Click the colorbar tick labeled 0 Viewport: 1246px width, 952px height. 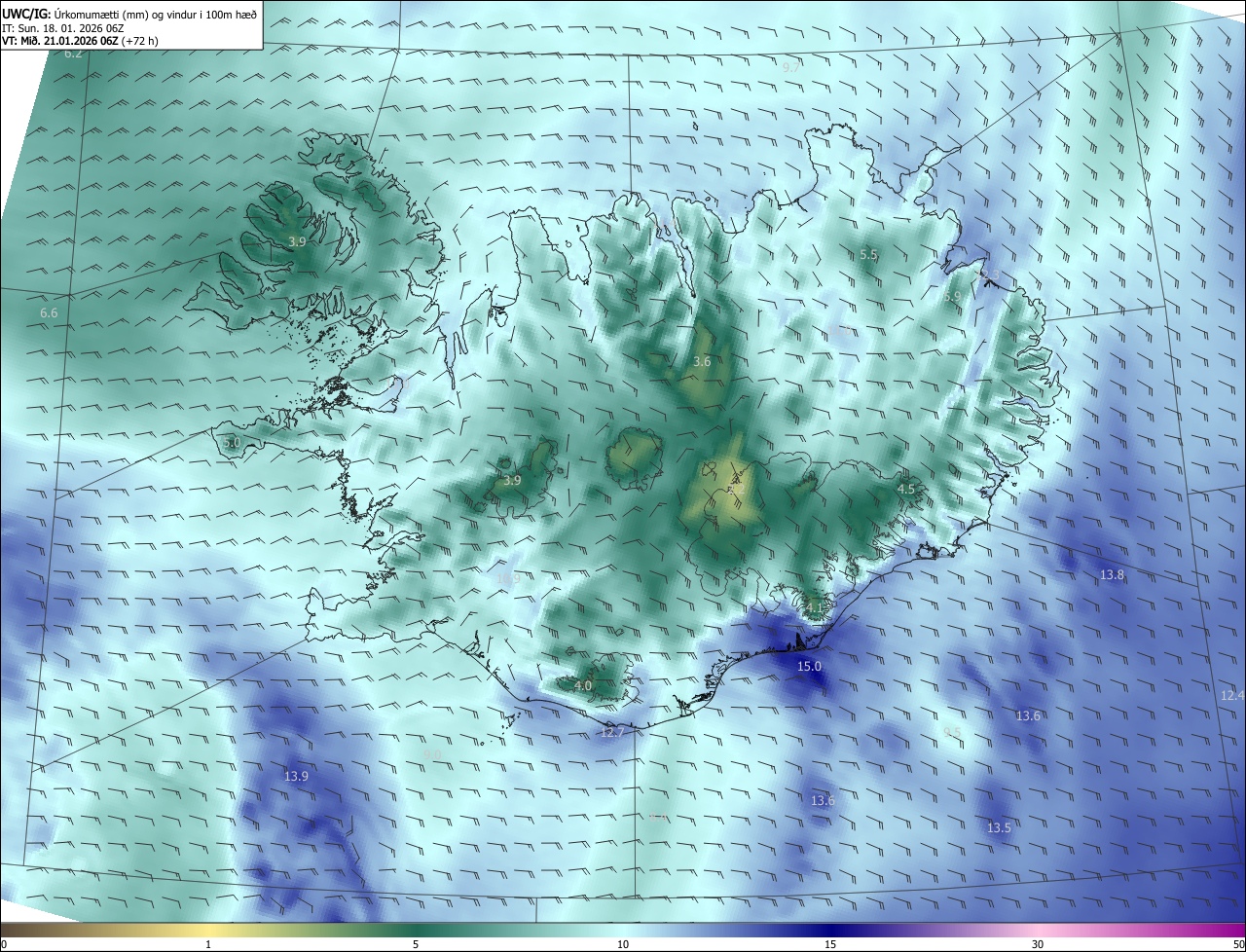3,944
